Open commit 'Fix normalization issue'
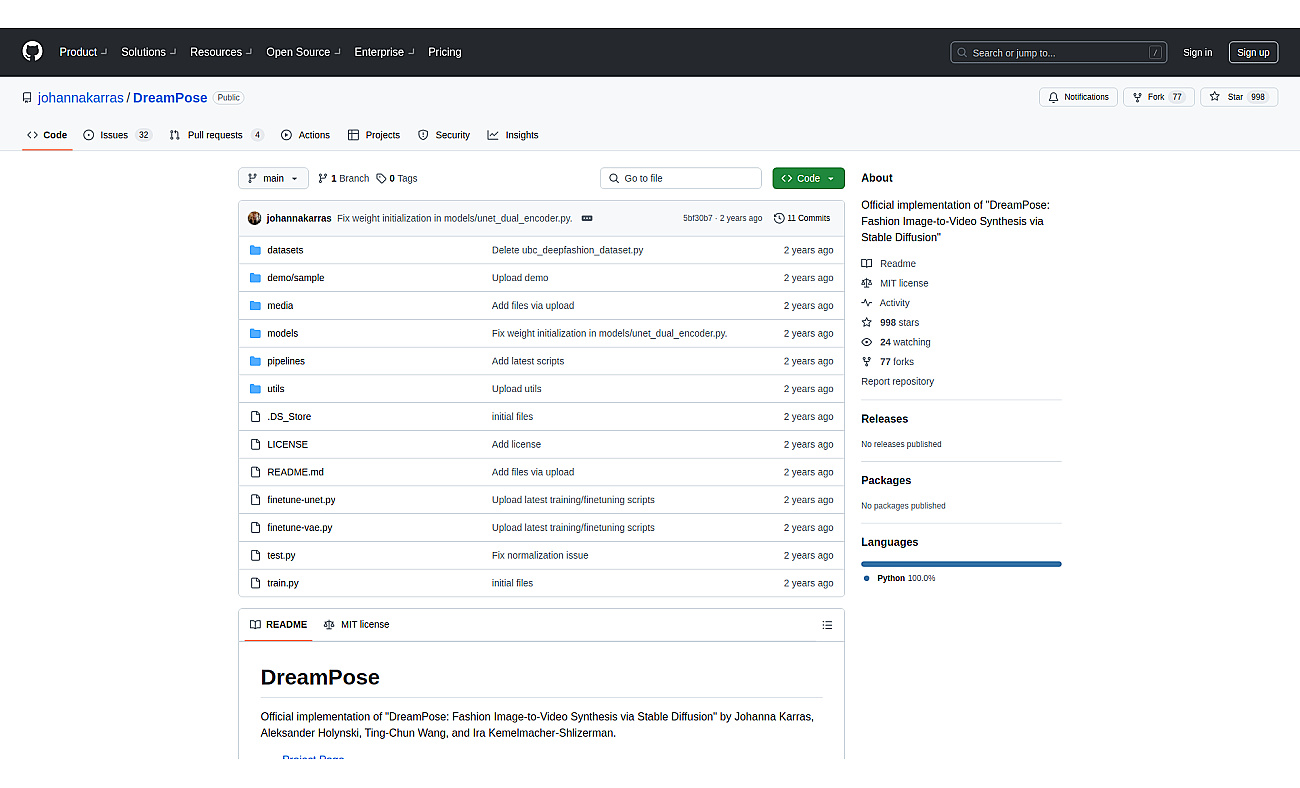The height and width of the screenshot is (788, 1300). [x=540, y=555]
